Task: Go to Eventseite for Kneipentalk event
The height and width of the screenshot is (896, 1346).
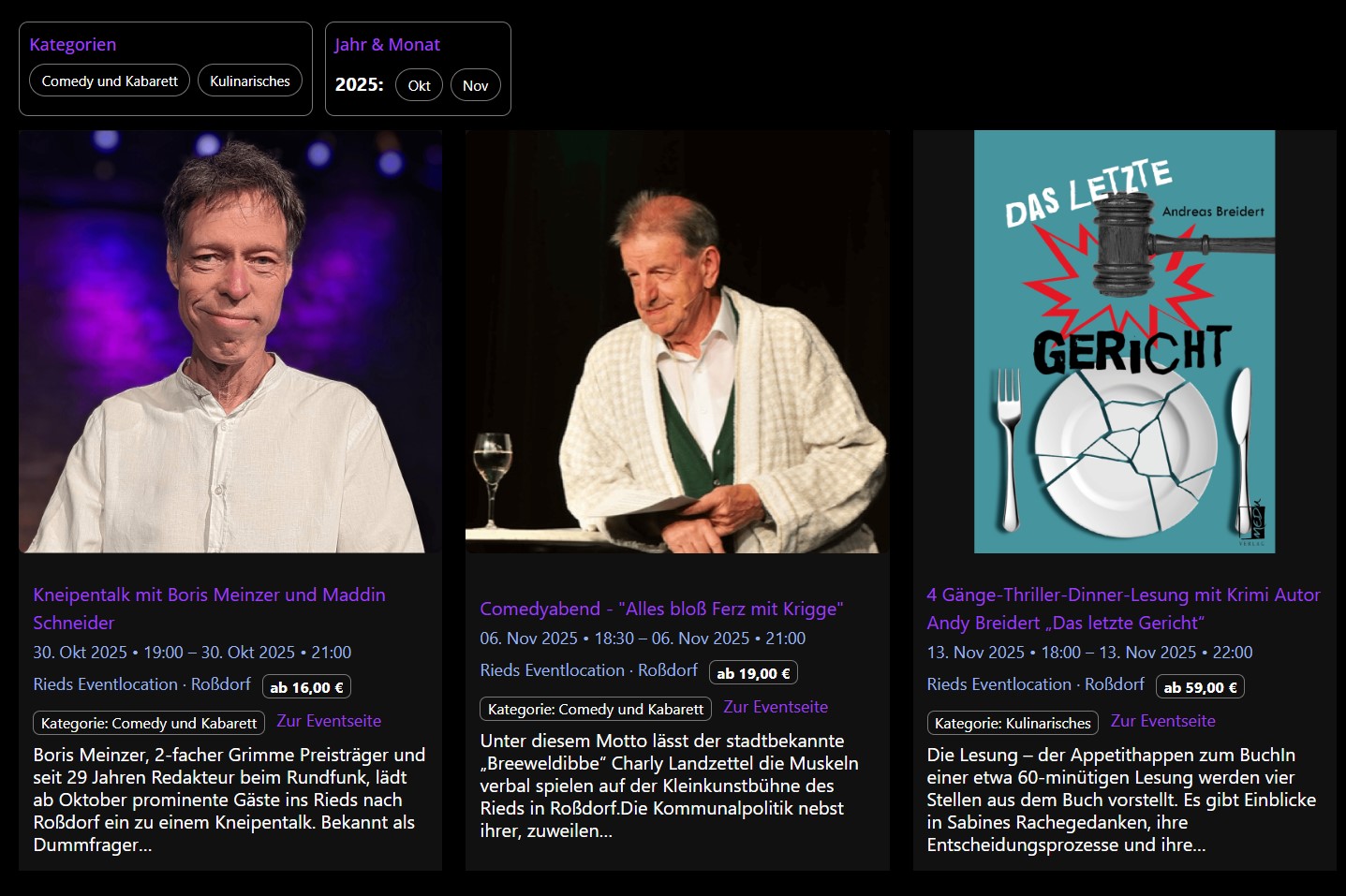Action: [x=329, y=721]
